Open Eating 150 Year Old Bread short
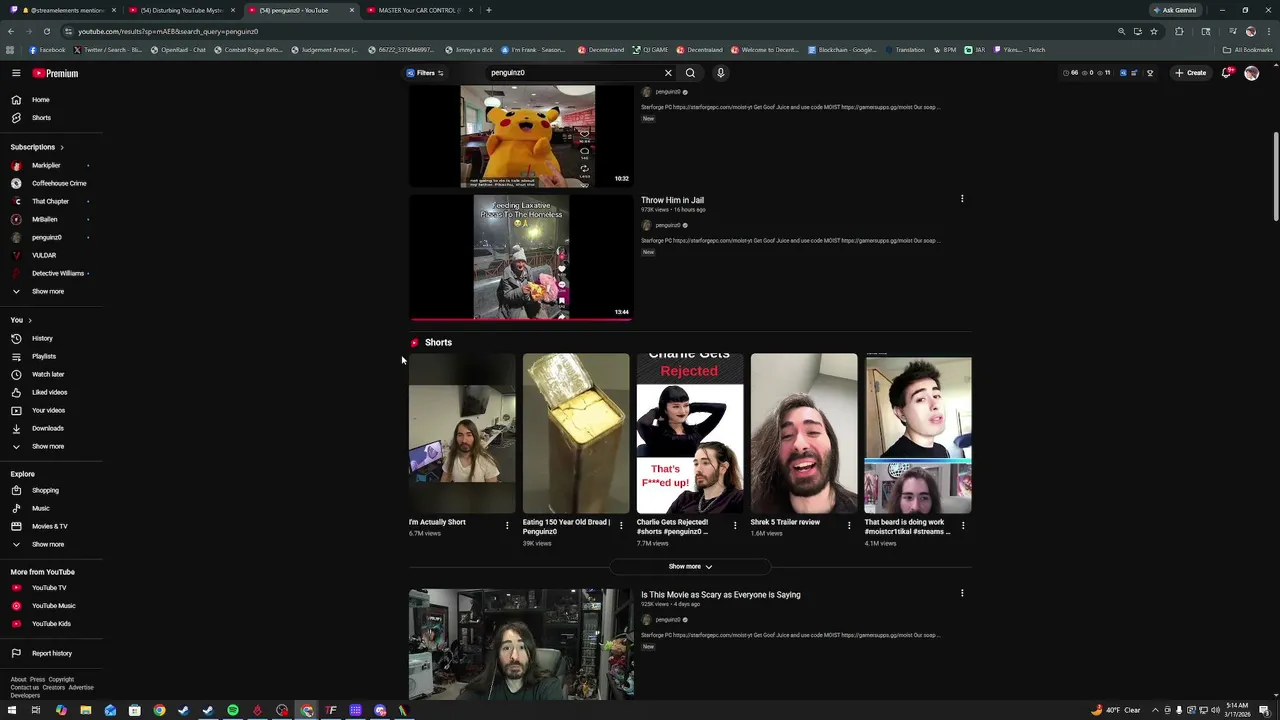 pos(576,433)
